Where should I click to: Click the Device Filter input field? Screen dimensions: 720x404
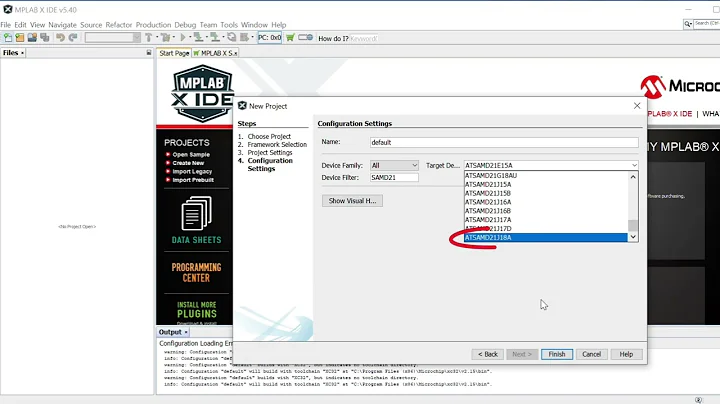(394, 177)
